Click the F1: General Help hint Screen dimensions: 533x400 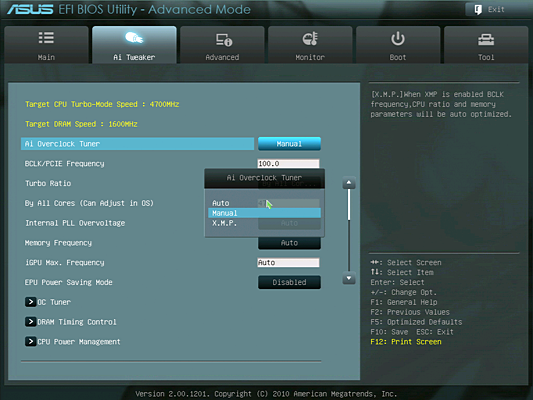coord(404,302)
